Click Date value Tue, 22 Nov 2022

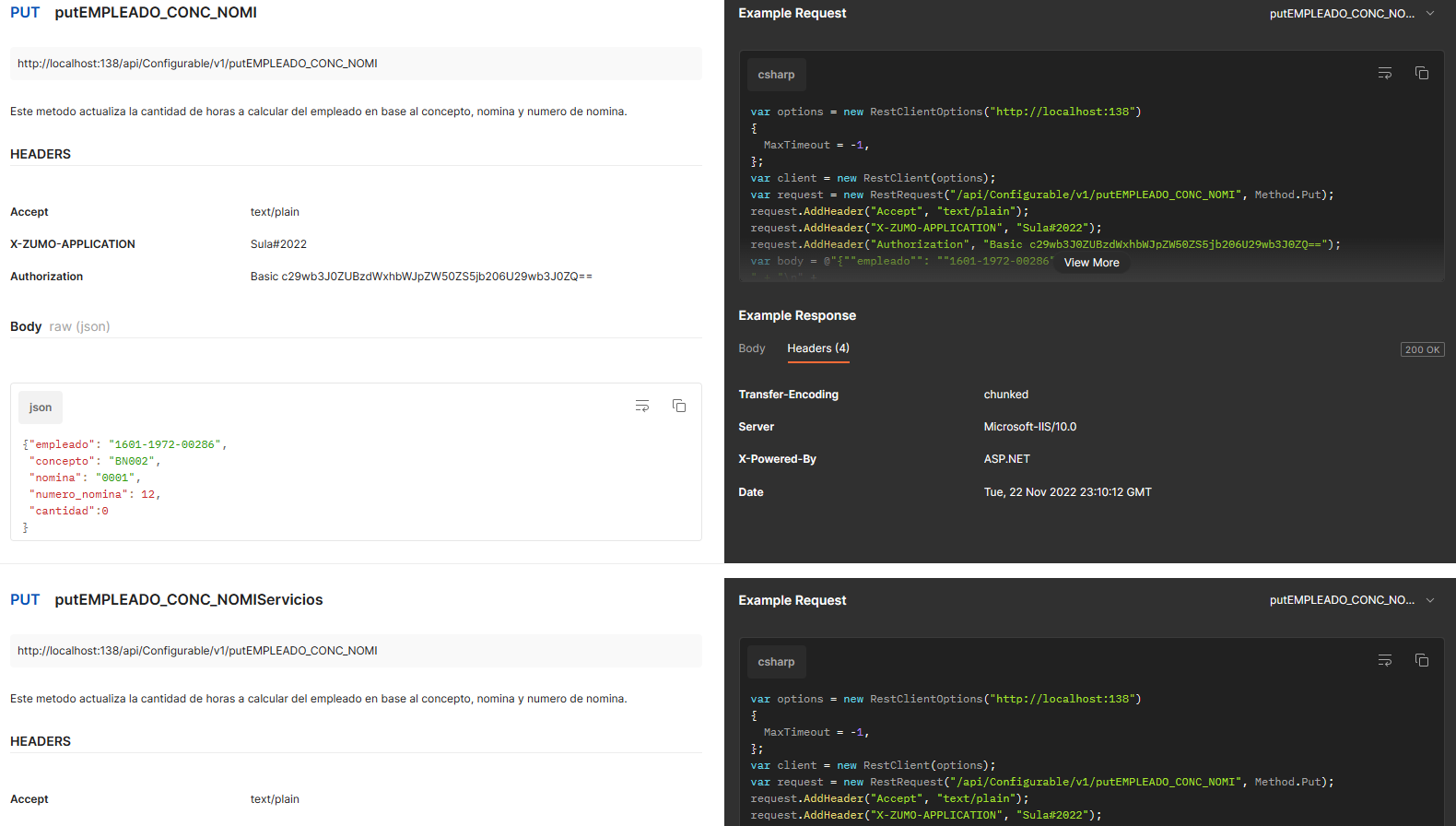[1068, 492]
